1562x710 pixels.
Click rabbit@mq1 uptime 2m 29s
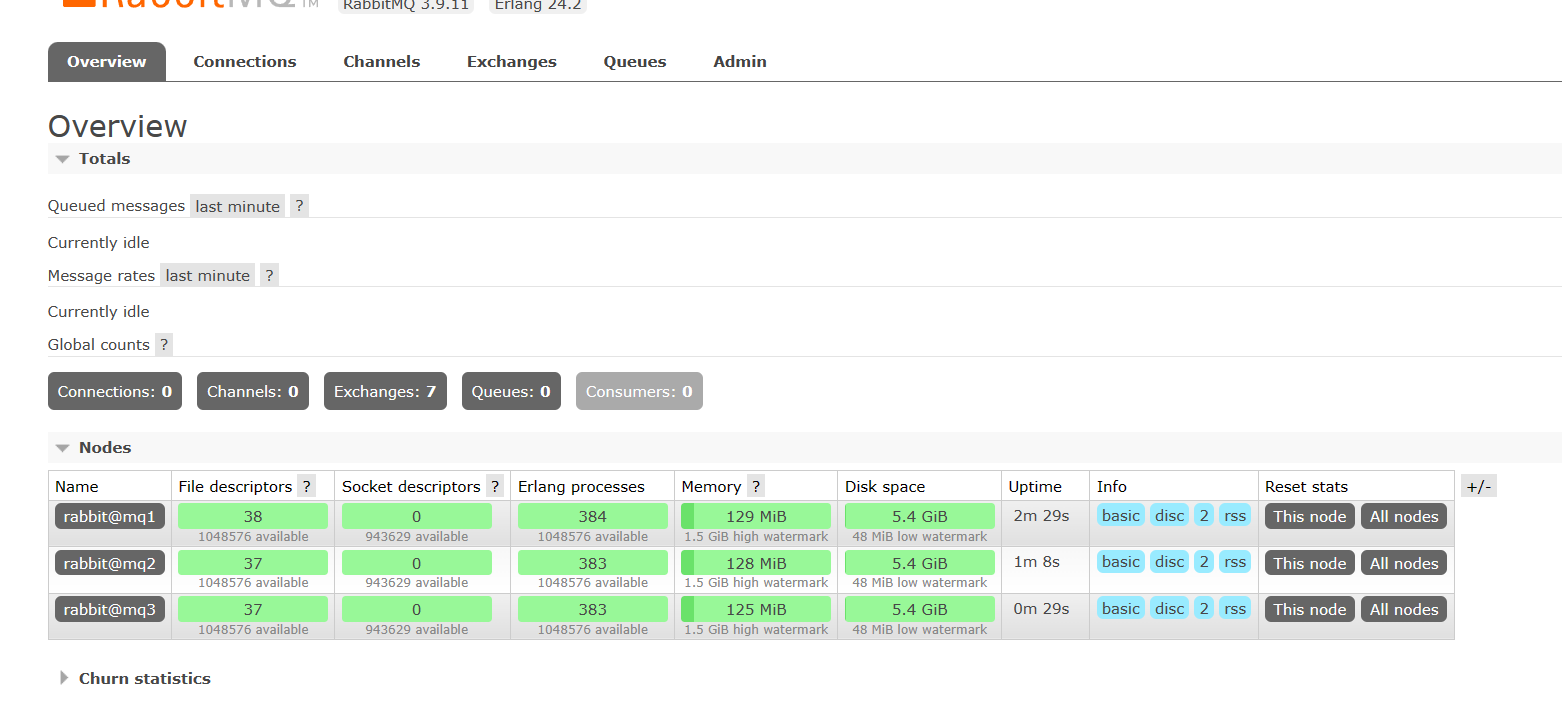coord(1041,515)
